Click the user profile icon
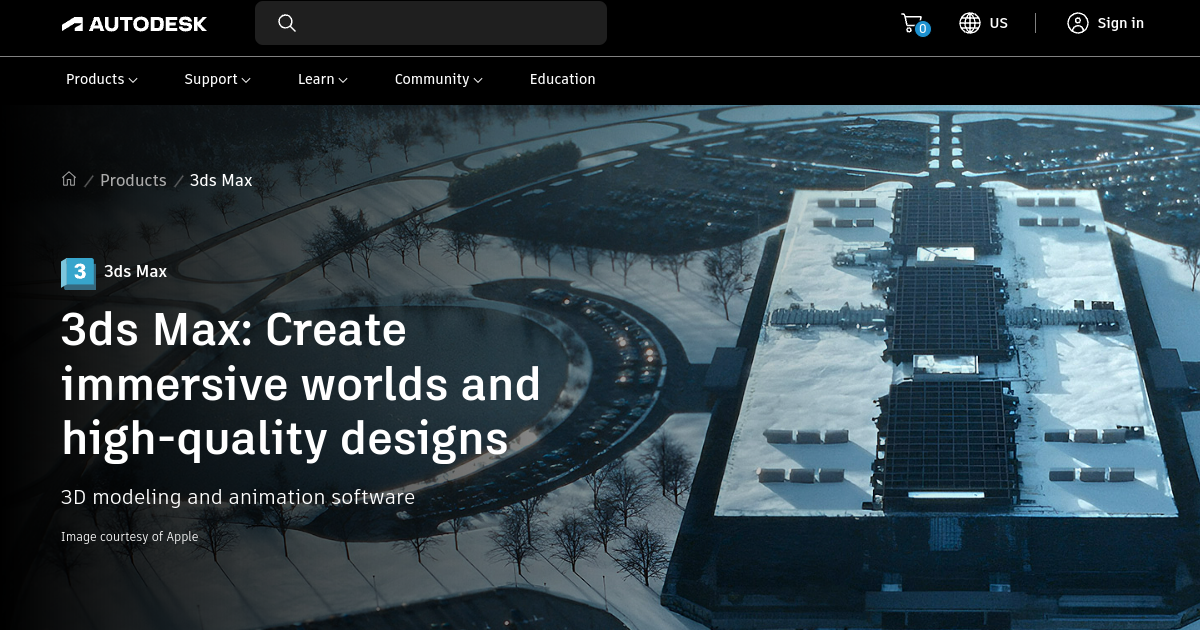1200x630 pixels. (1077, 23)
